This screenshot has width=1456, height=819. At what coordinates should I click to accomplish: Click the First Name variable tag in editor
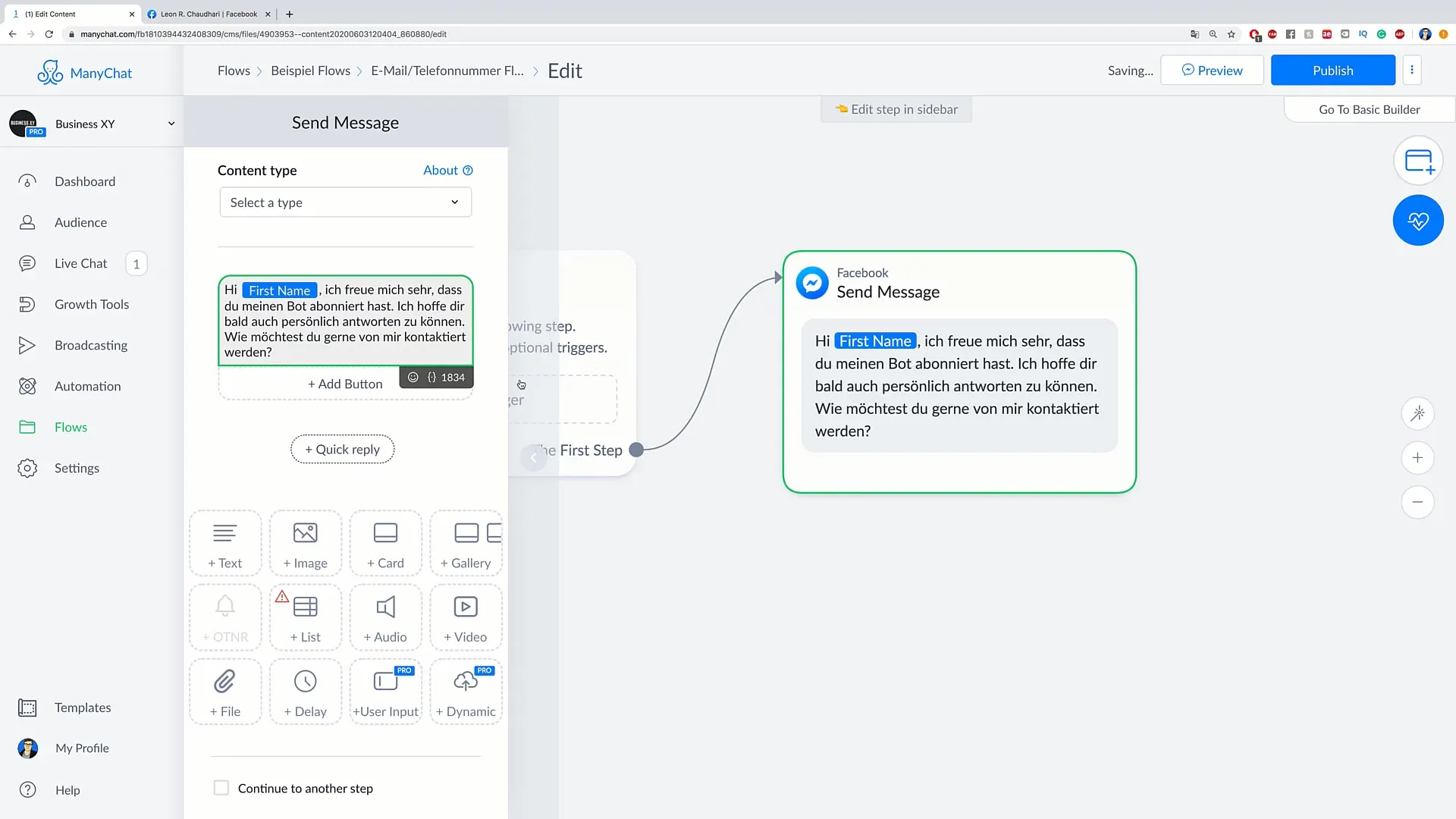pyautogui.click(x=280, y=290)
